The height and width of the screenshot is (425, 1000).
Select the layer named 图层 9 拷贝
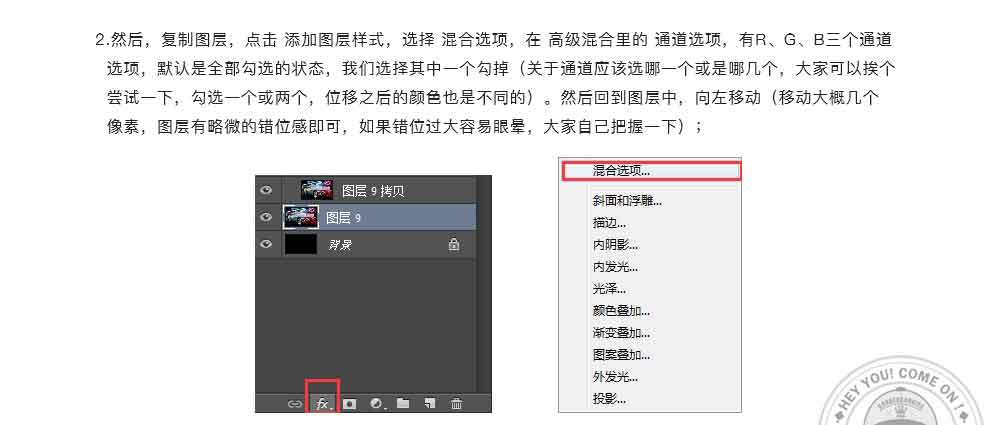pyautogui.click(x=373, y=191)
